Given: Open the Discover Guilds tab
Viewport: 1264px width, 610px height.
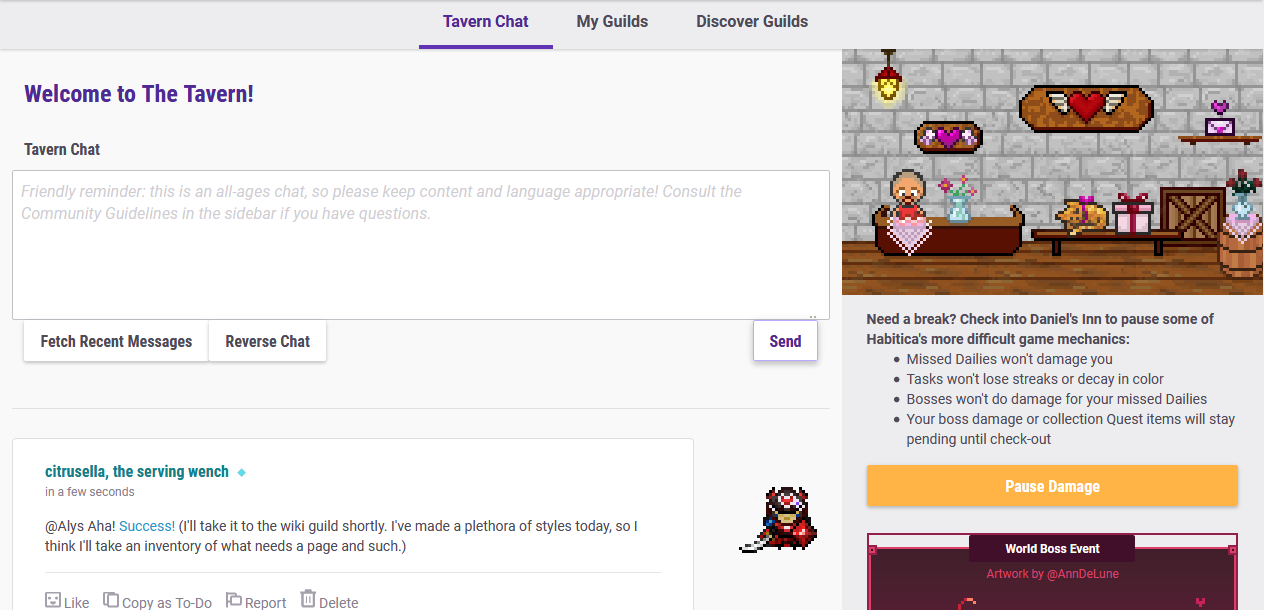Looking at the screenshot, I should [752, 22].
